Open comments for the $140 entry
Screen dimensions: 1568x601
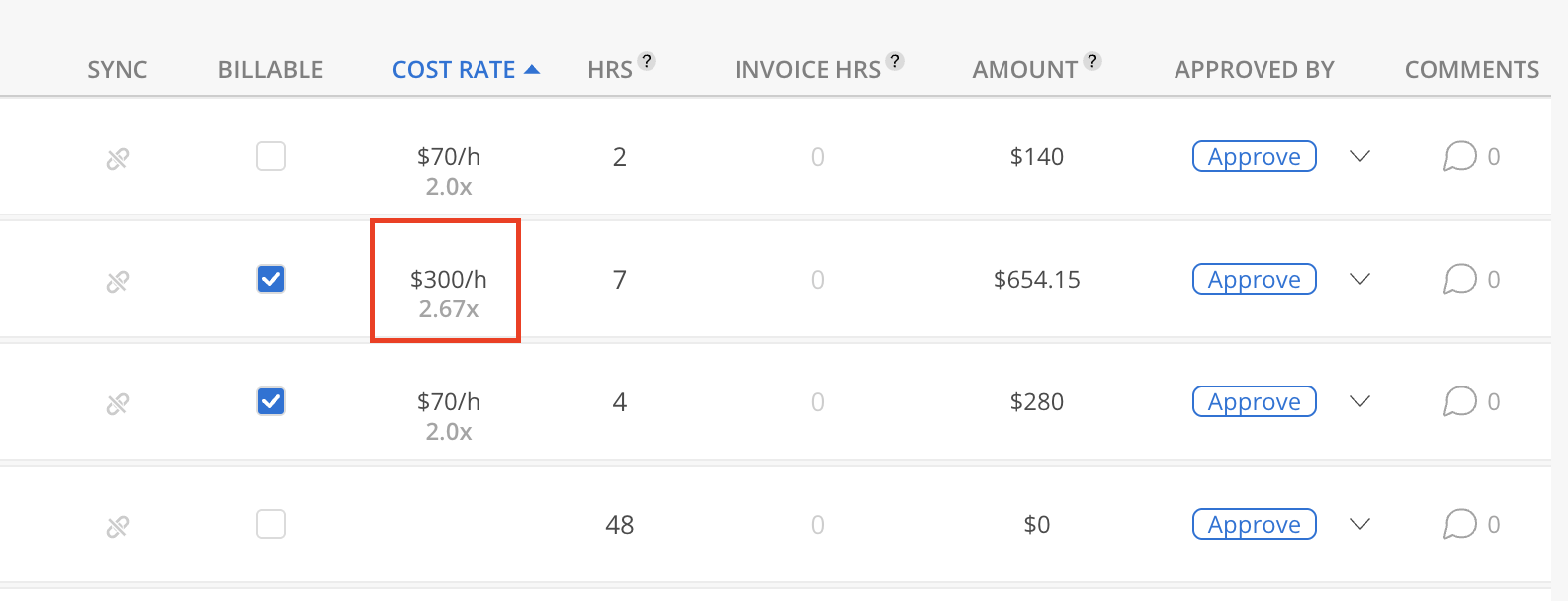[1460, 156]
